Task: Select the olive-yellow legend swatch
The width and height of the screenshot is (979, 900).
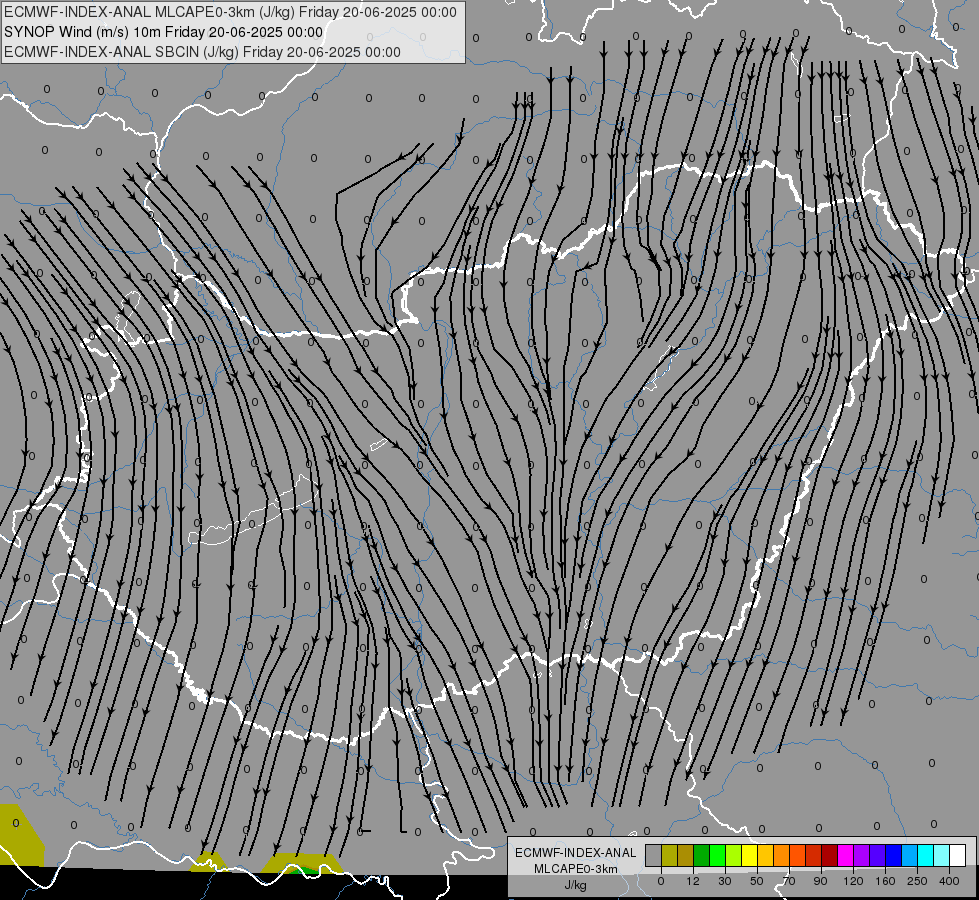Action: coord(669,856)
